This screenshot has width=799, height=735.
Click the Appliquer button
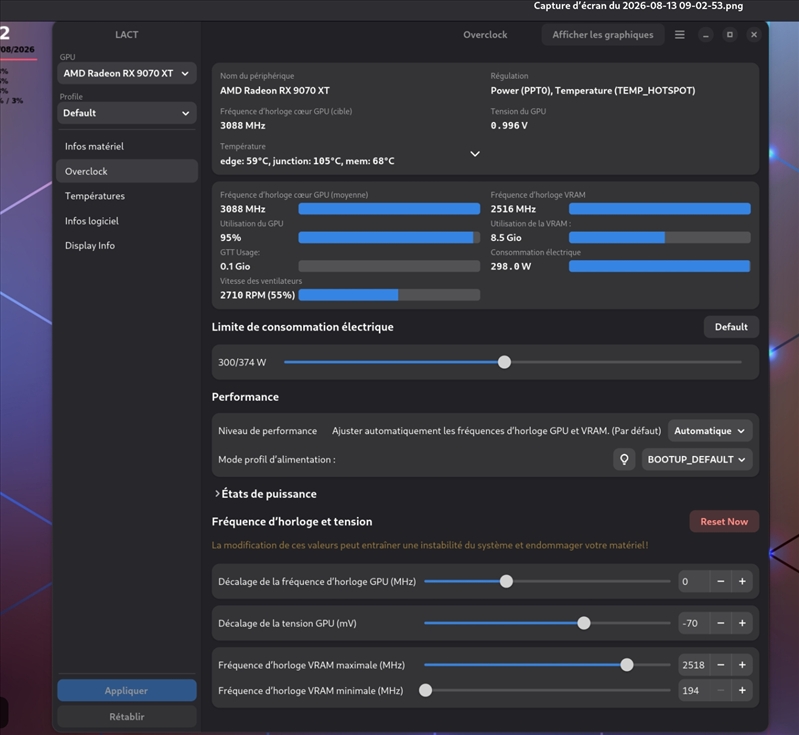(126, 691)
